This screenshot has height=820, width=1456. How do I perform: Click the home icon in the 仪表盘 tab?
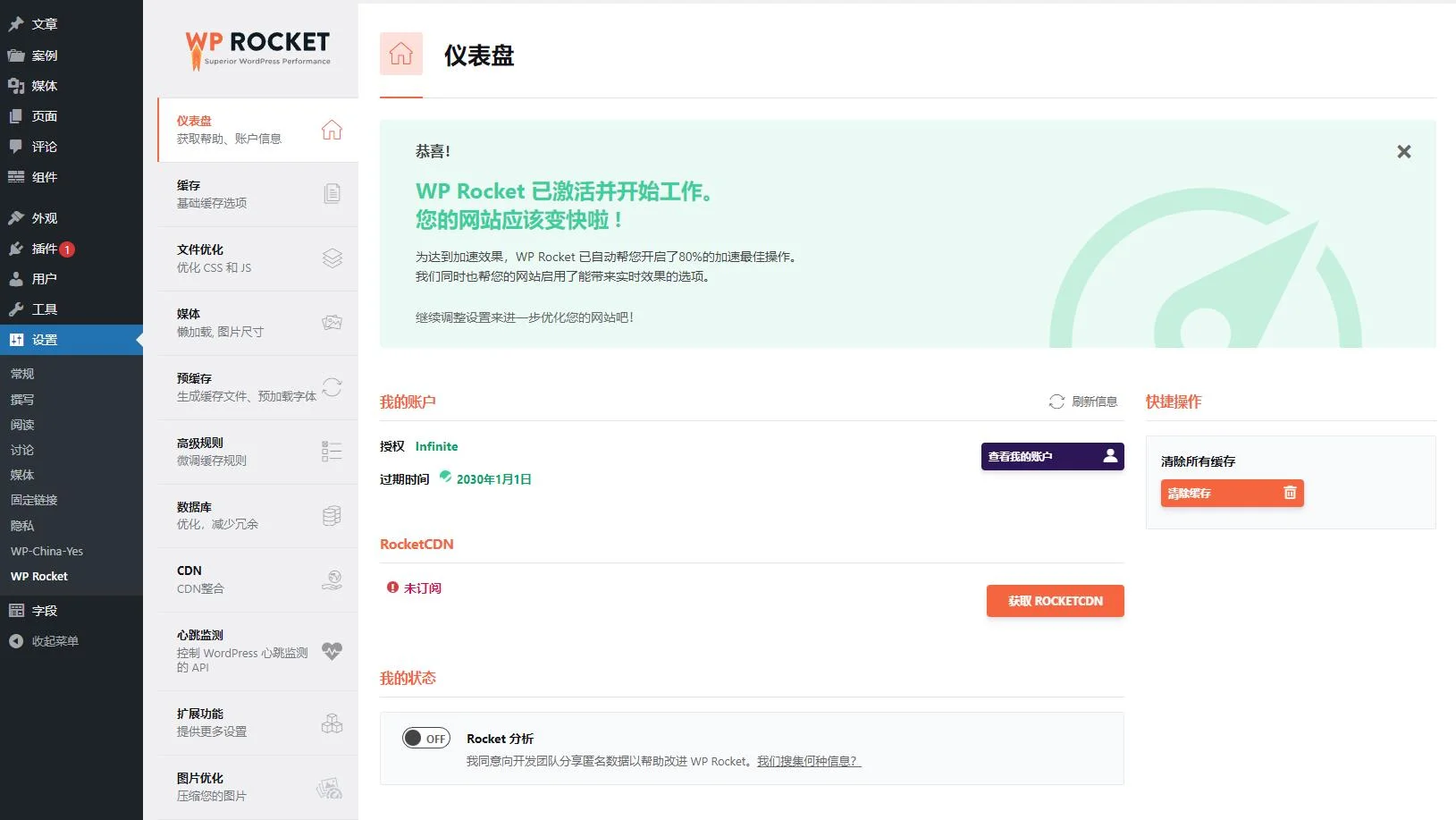point(332,130)
